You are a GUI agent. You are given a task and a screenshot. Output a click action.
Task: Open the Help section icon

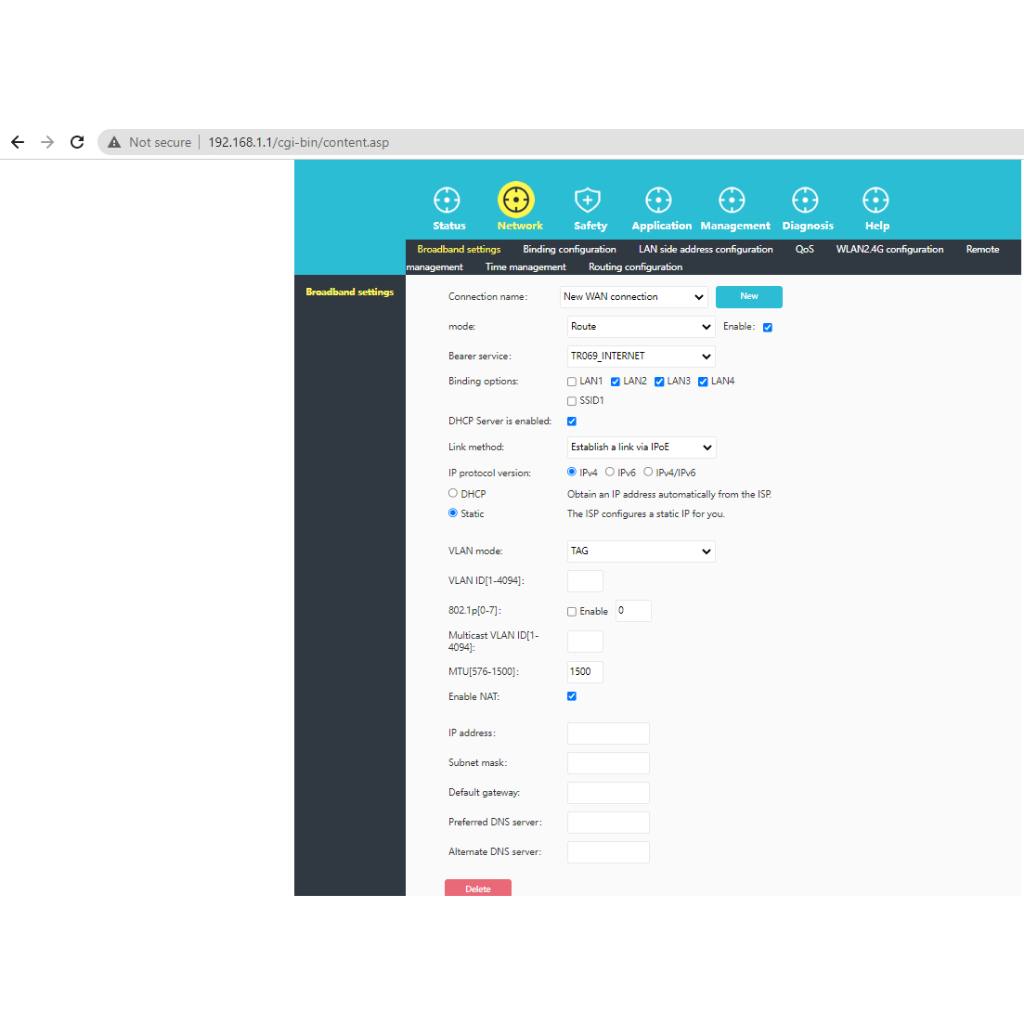(x=875, y=200)
